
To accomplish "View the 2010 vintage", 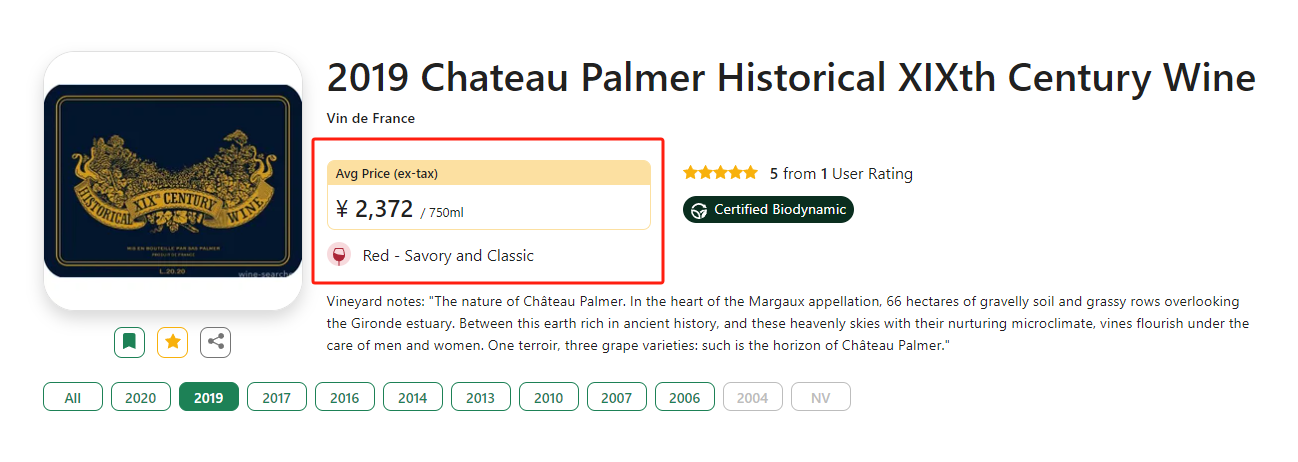I will coord(549,397).
